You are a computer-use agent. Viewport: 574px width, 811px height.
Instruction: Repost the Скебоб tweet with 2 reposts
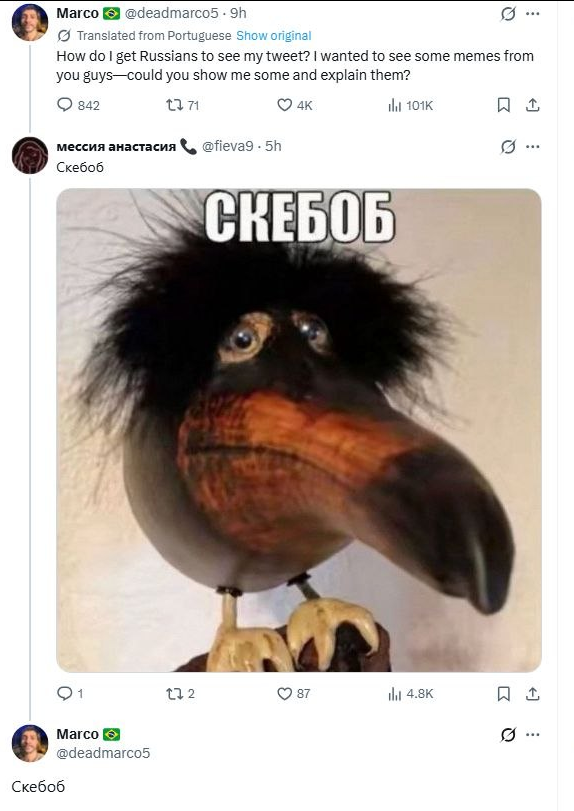coord(180,694)
